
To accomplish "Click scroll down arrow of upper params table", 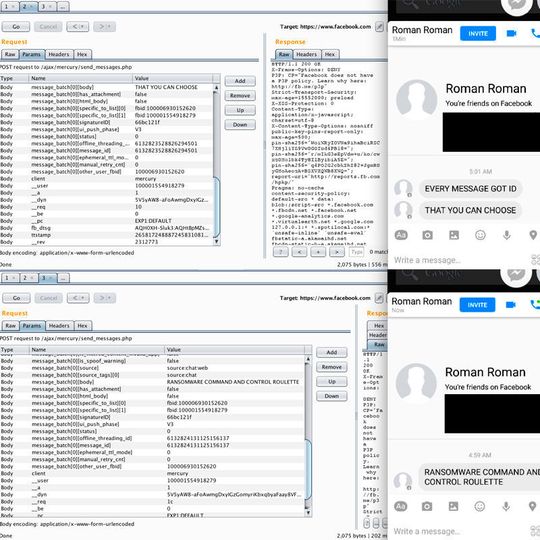I will (x=217, y=242).
